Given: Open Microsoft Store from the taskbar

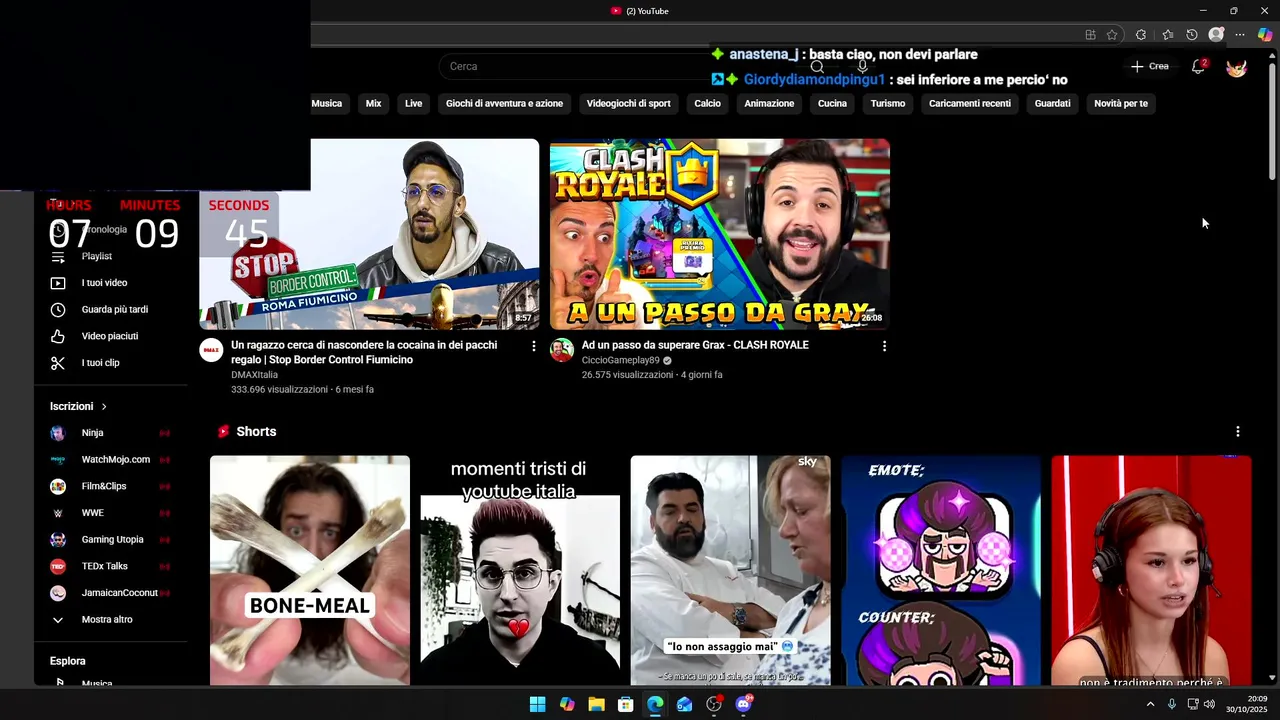Looking at the screenshot, I should [x=625, y=704].
